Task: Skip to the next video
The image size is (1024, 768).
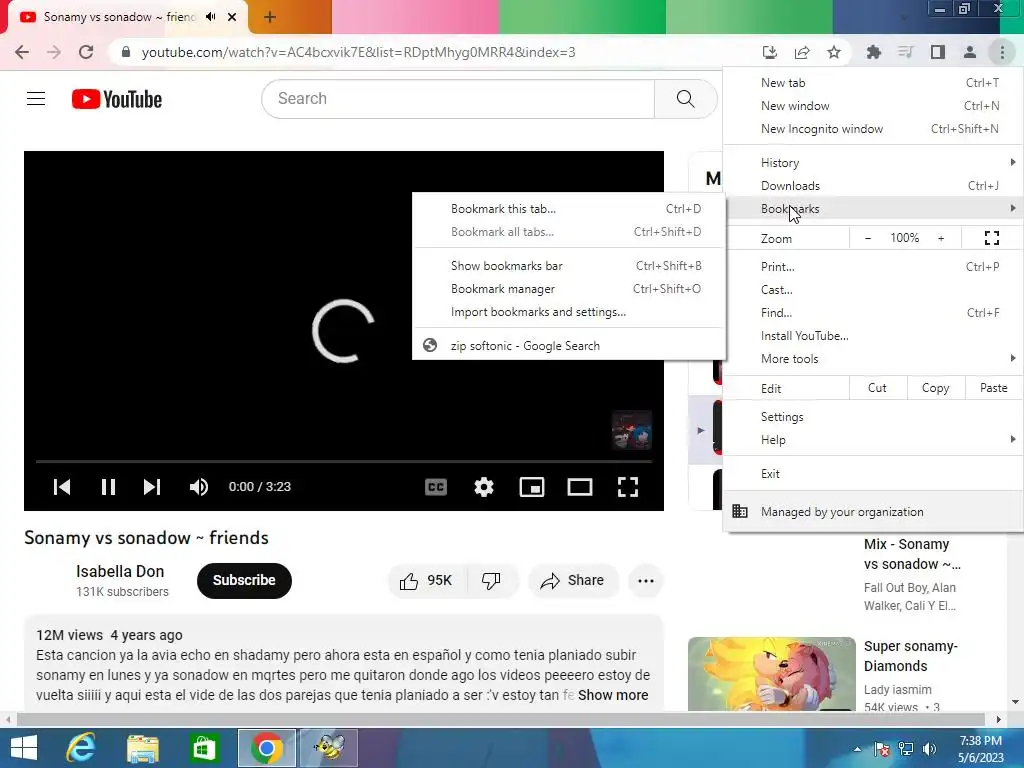Action: pos(152,487)
